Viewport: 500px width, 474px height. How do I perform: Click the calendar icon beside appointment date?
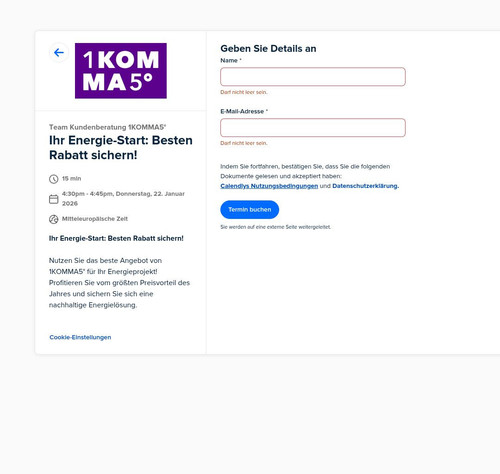(54, 199)
